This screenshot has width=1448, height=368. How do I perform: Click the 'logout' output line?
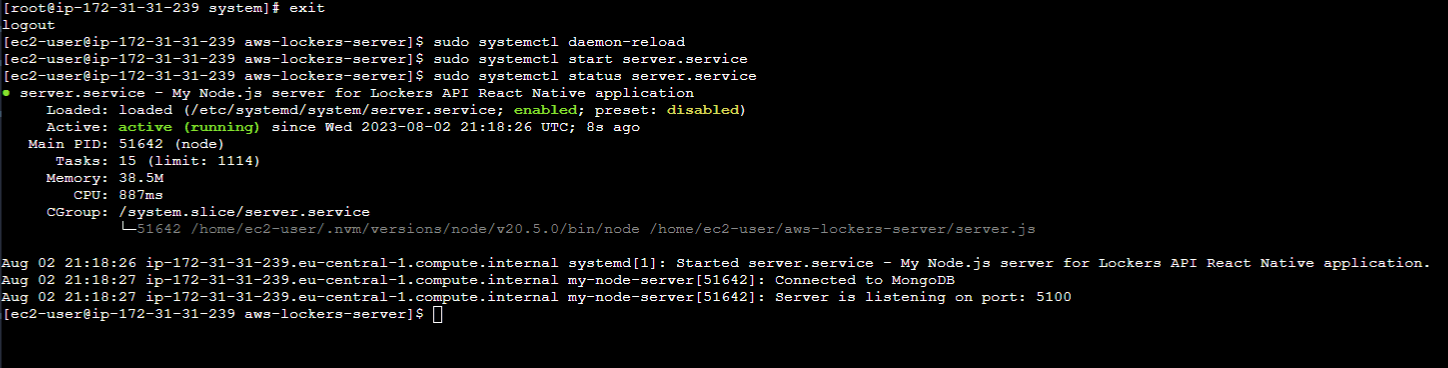(28, 25)
